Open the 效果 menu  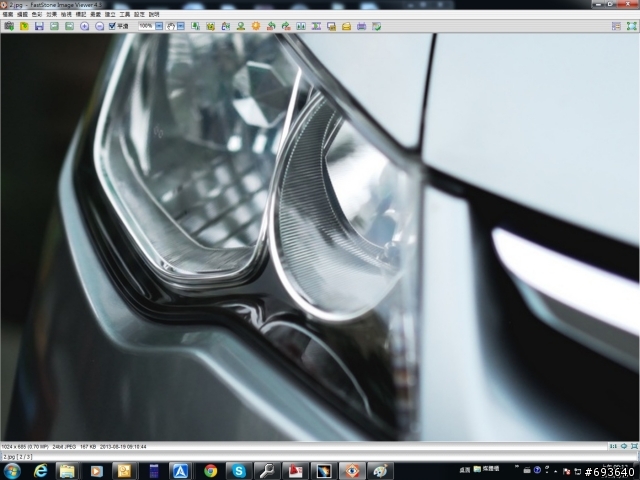click(51, 15)
